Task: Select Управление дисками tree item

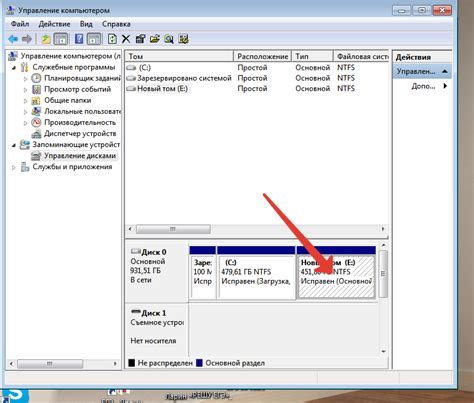Action: click(80, 156)
